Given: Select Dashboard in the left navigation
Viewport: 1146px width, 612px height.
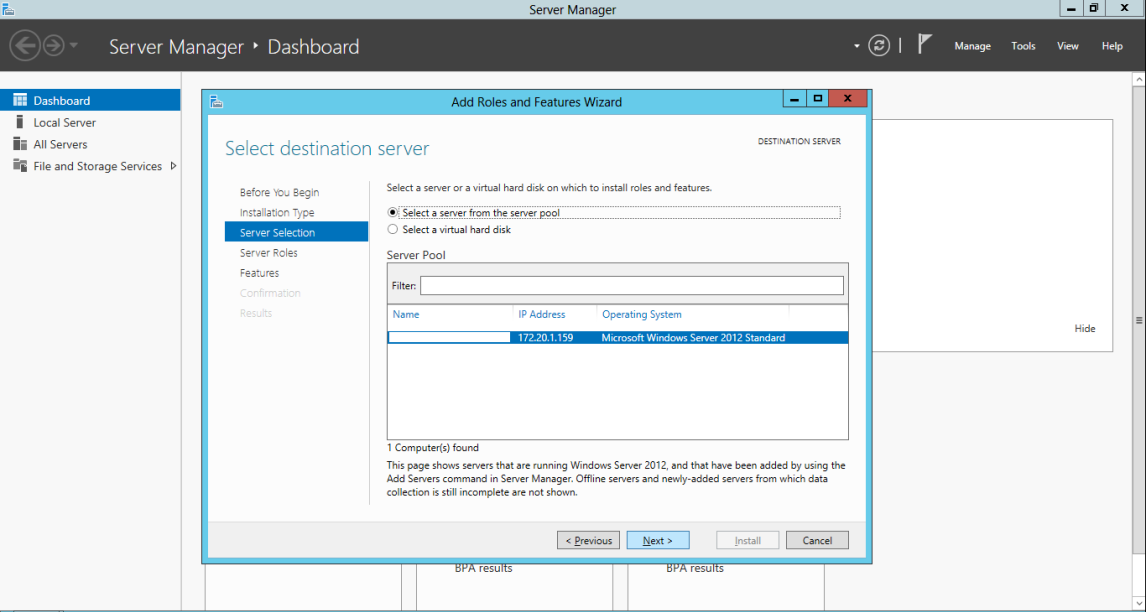Looking at the screenshot, I should (90, 100).
